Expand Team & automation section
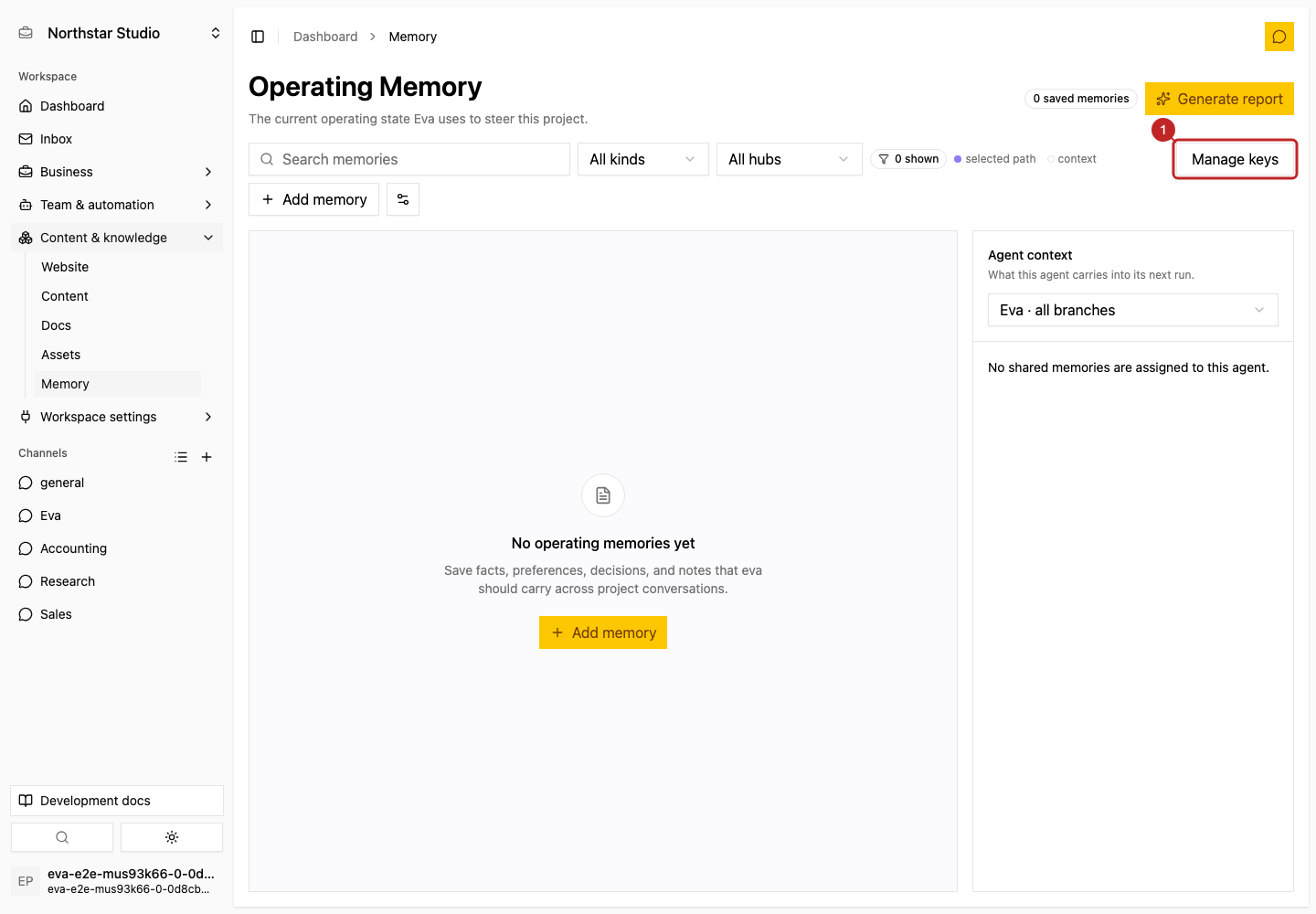1316x914 pixels. (208, 205)
